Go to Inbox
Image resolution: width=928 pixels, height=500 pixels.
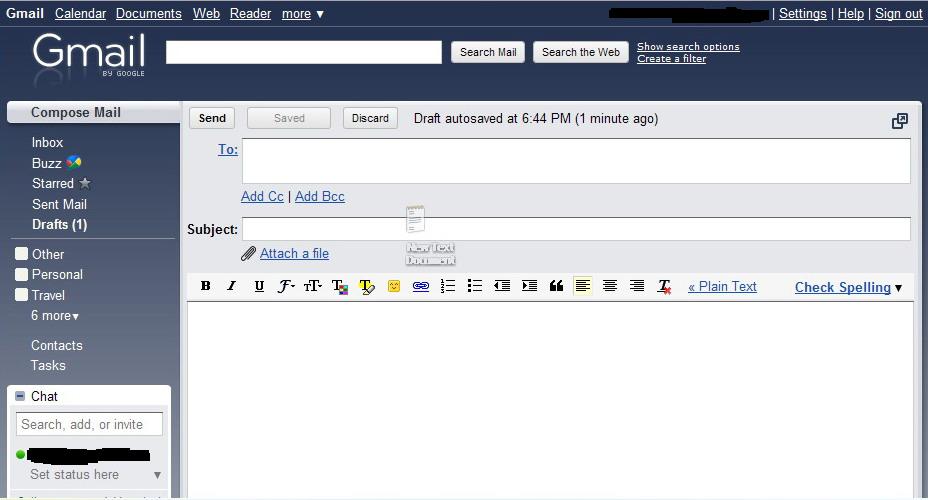coord(47,143)
